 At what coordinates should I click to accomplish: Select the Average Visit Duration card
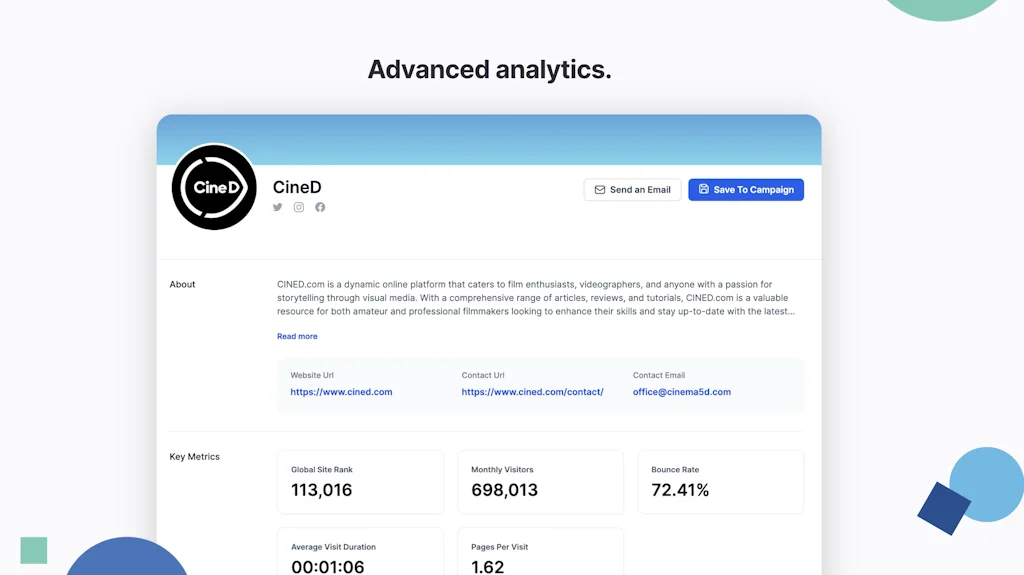[360, 553]
